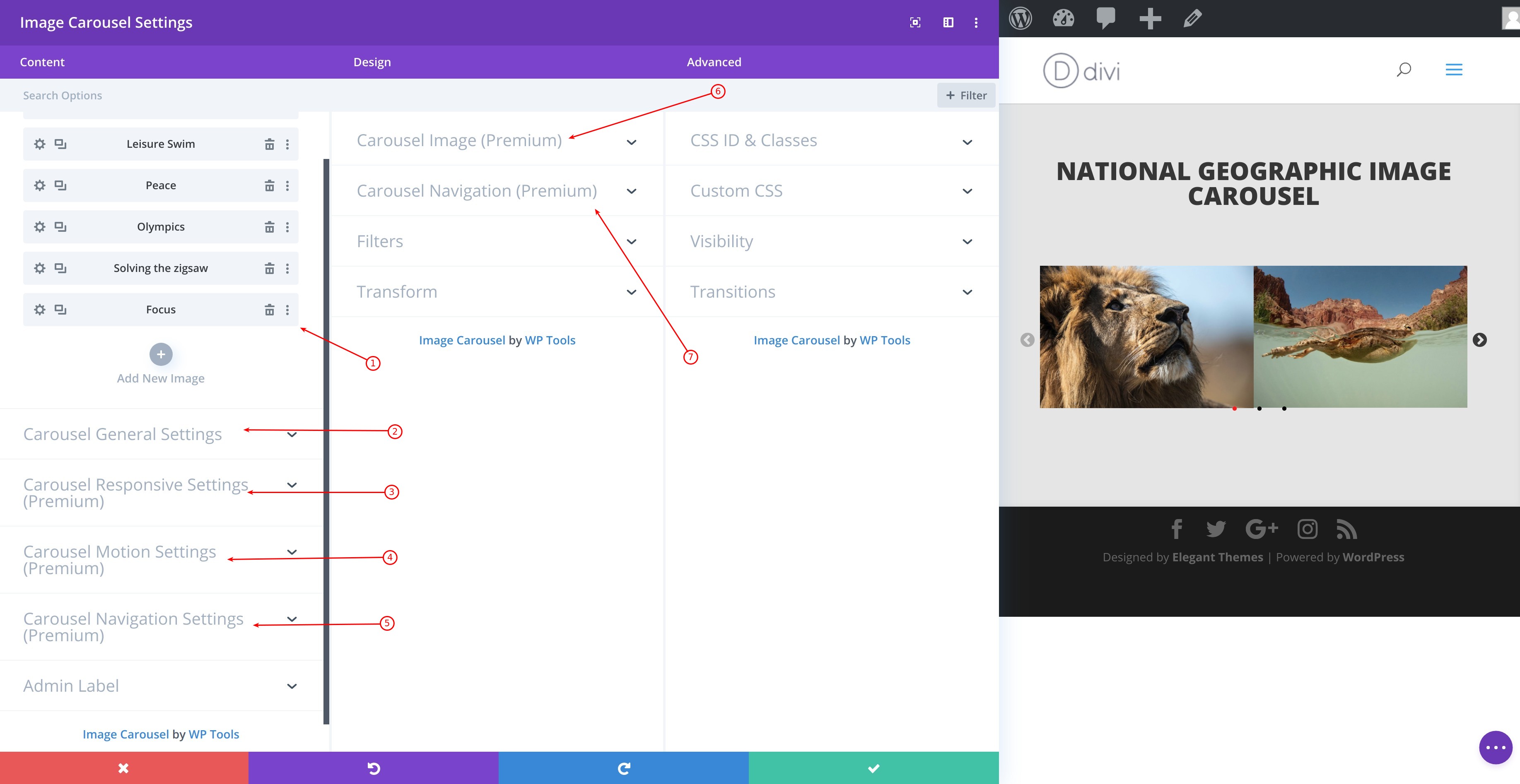Duplicate the Leisure Swim image item
Screen dimensions: 1520x784
[60, 144]
